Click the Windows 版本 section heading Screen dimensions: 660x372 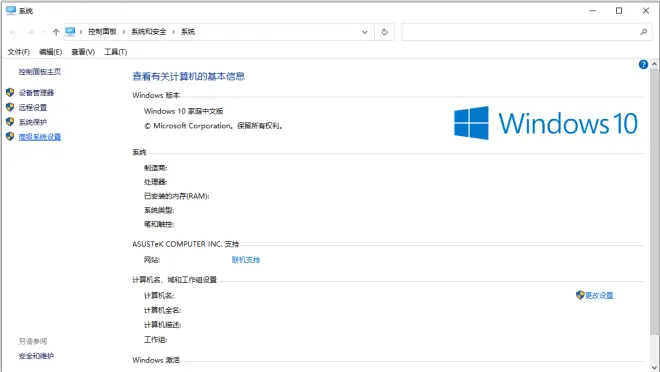point(156,96)
